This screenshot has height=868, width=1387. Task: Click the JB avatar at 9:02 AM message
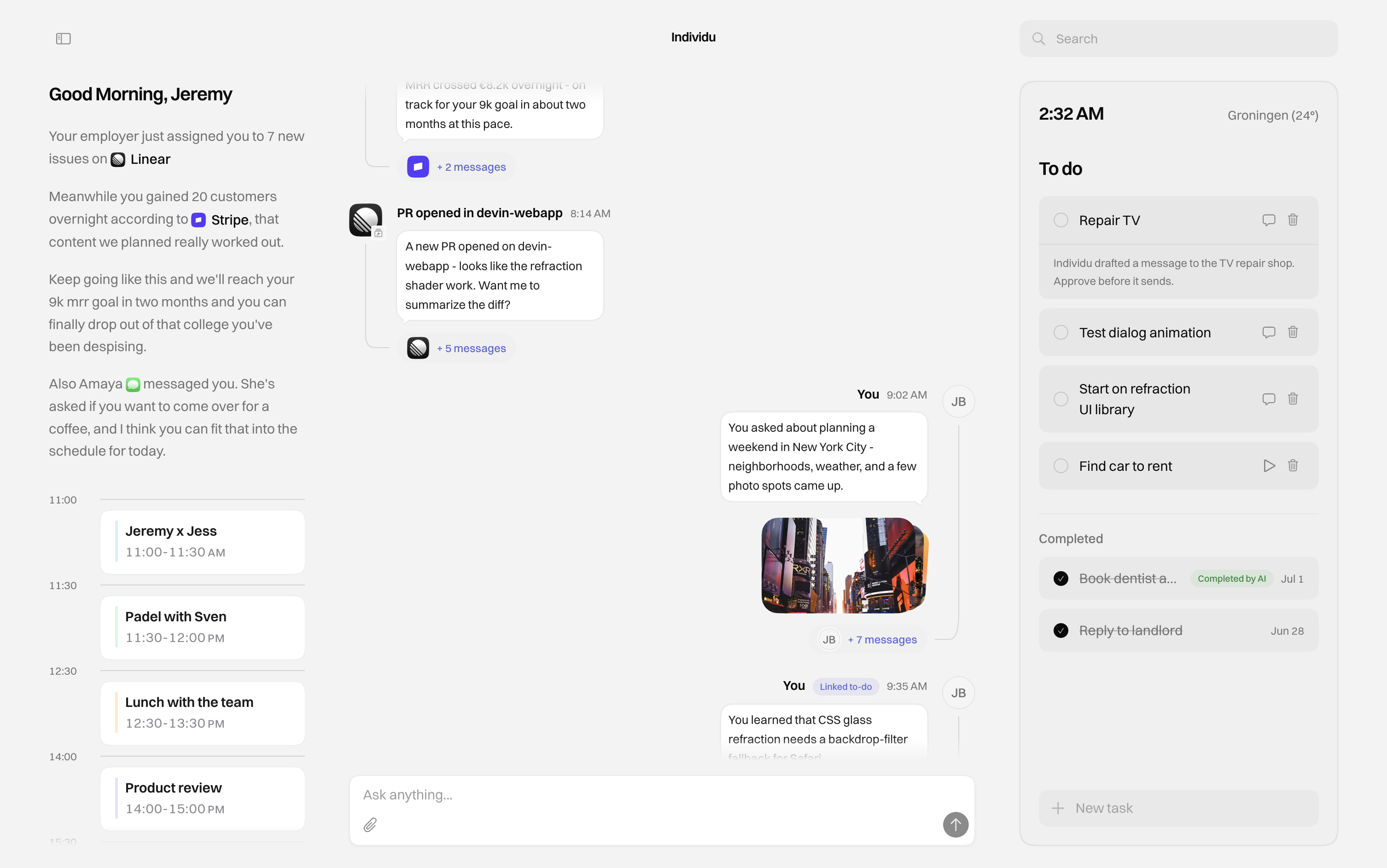coord(959,402)
